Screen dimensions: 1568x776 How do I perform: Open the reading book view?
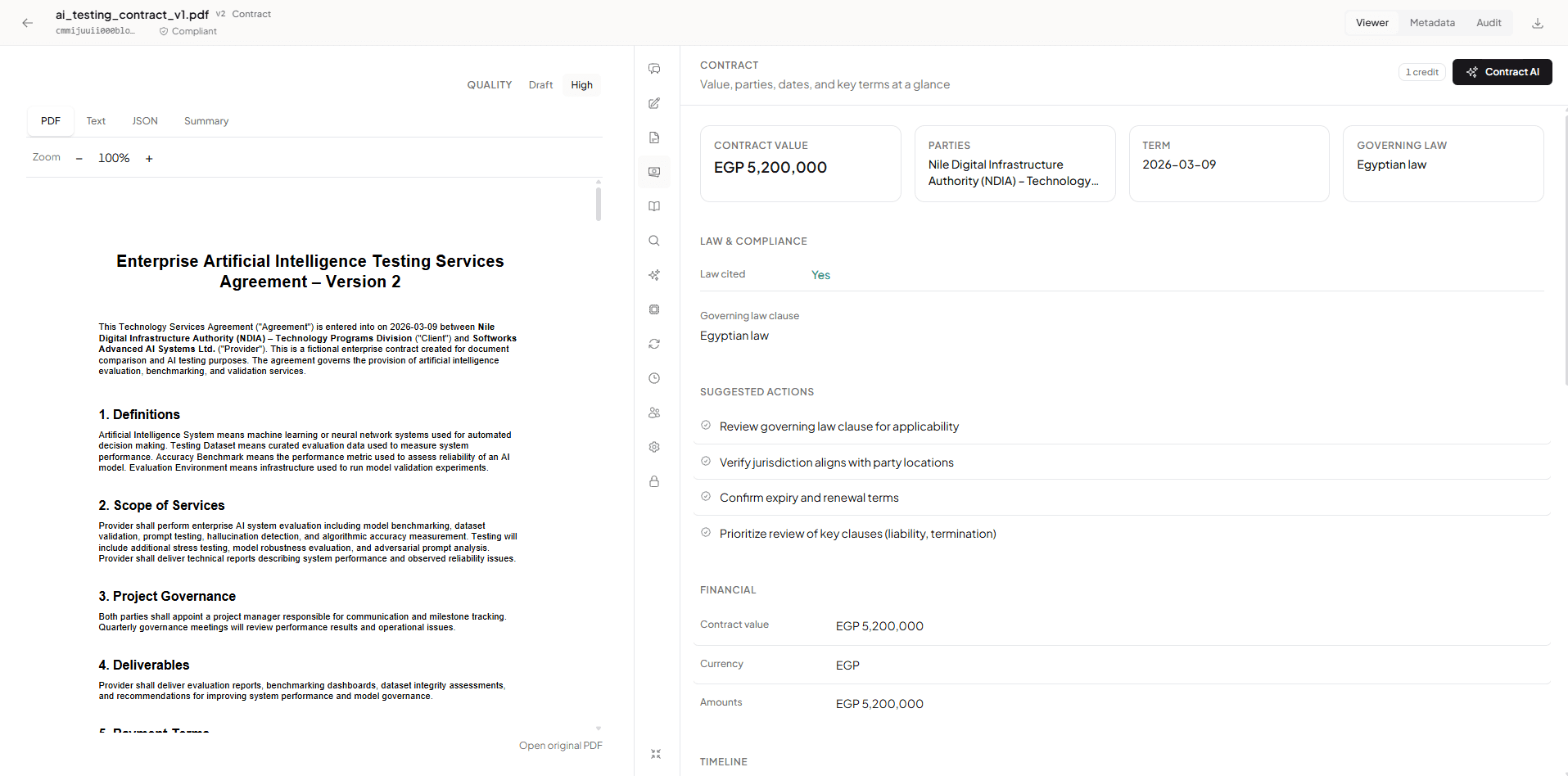click(653, 205)
